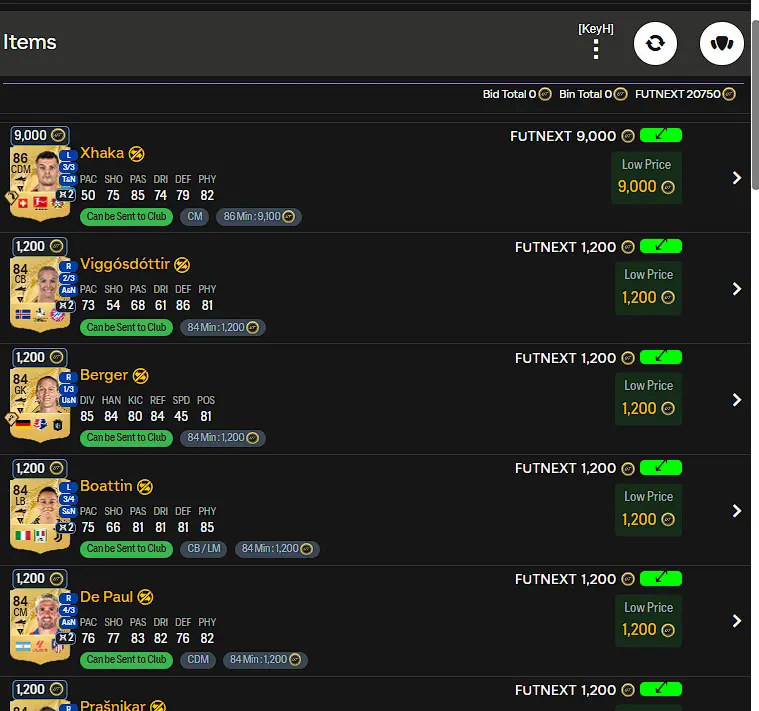The width and height of the screenshot is (759, 711).
Task: Click the Items panel heading
Action: tap(30, 43)
